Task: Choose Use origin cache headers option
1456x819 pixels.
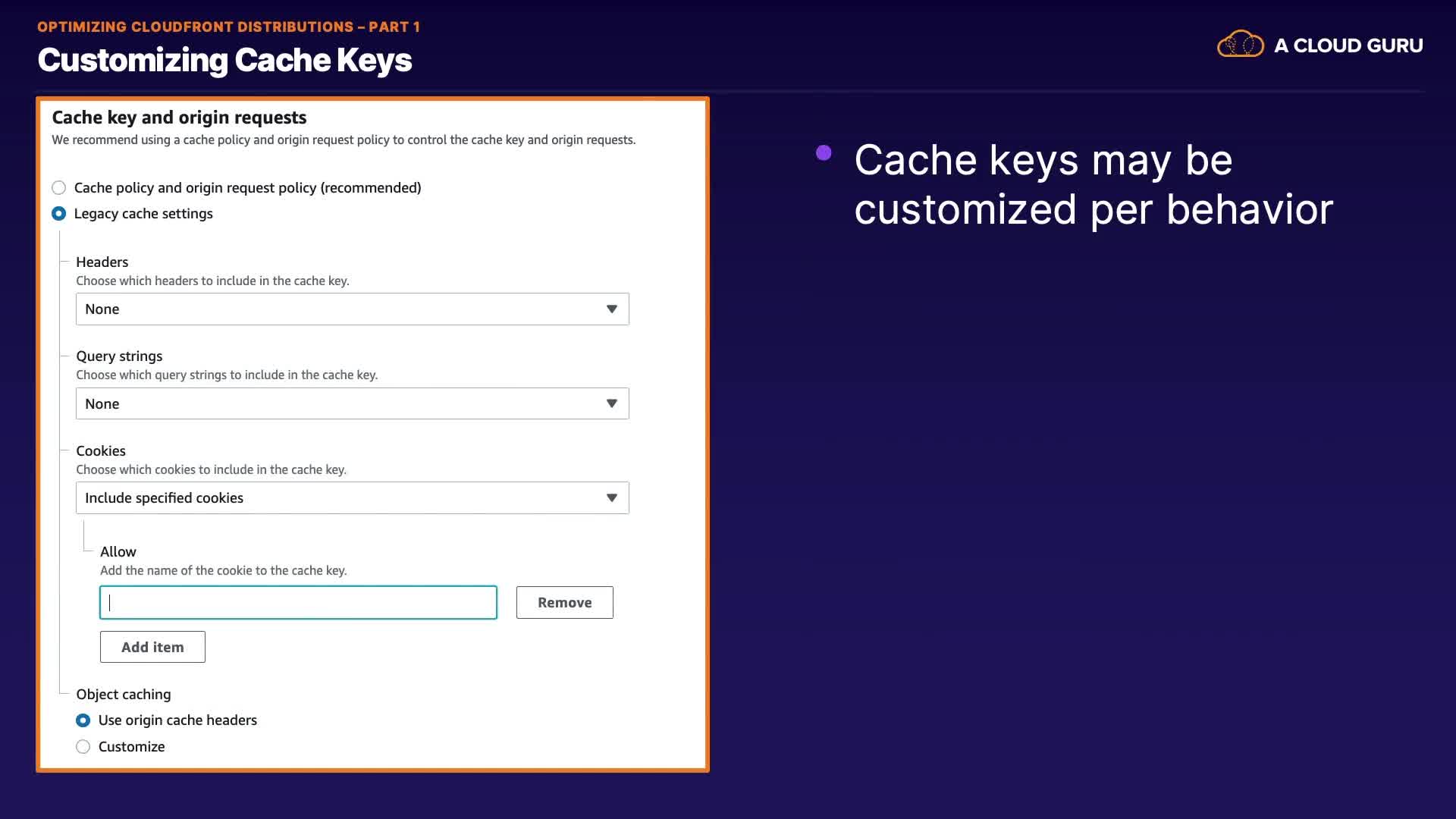Action: point(83,720)
